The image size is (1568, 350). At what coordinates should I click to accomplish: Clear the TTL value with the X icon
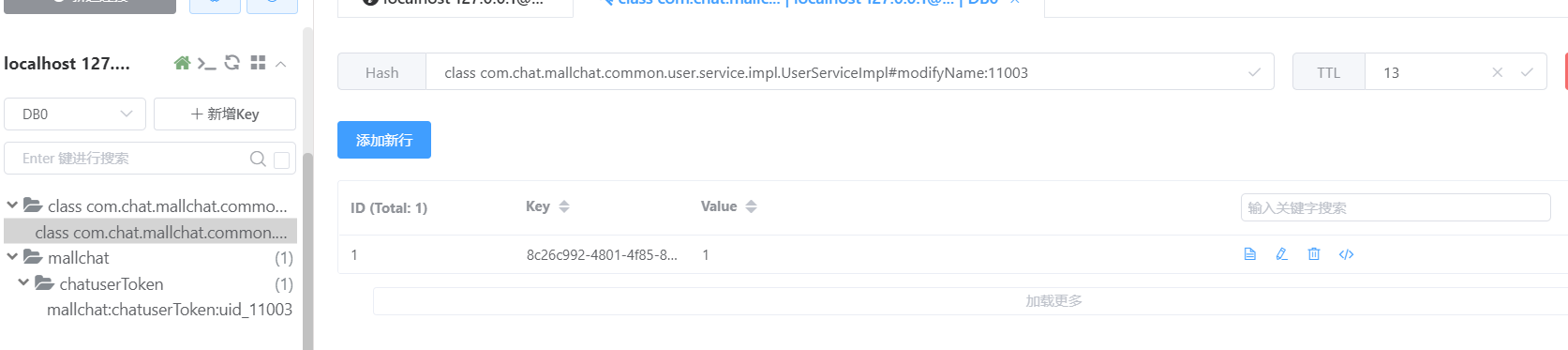[x=1498, y=72]
